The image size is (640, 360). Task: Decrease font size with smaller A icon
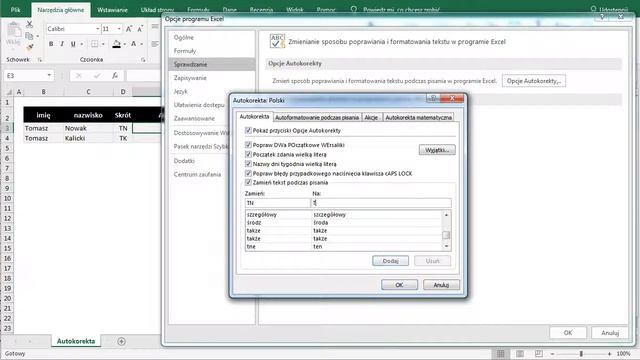coord(140,29)
